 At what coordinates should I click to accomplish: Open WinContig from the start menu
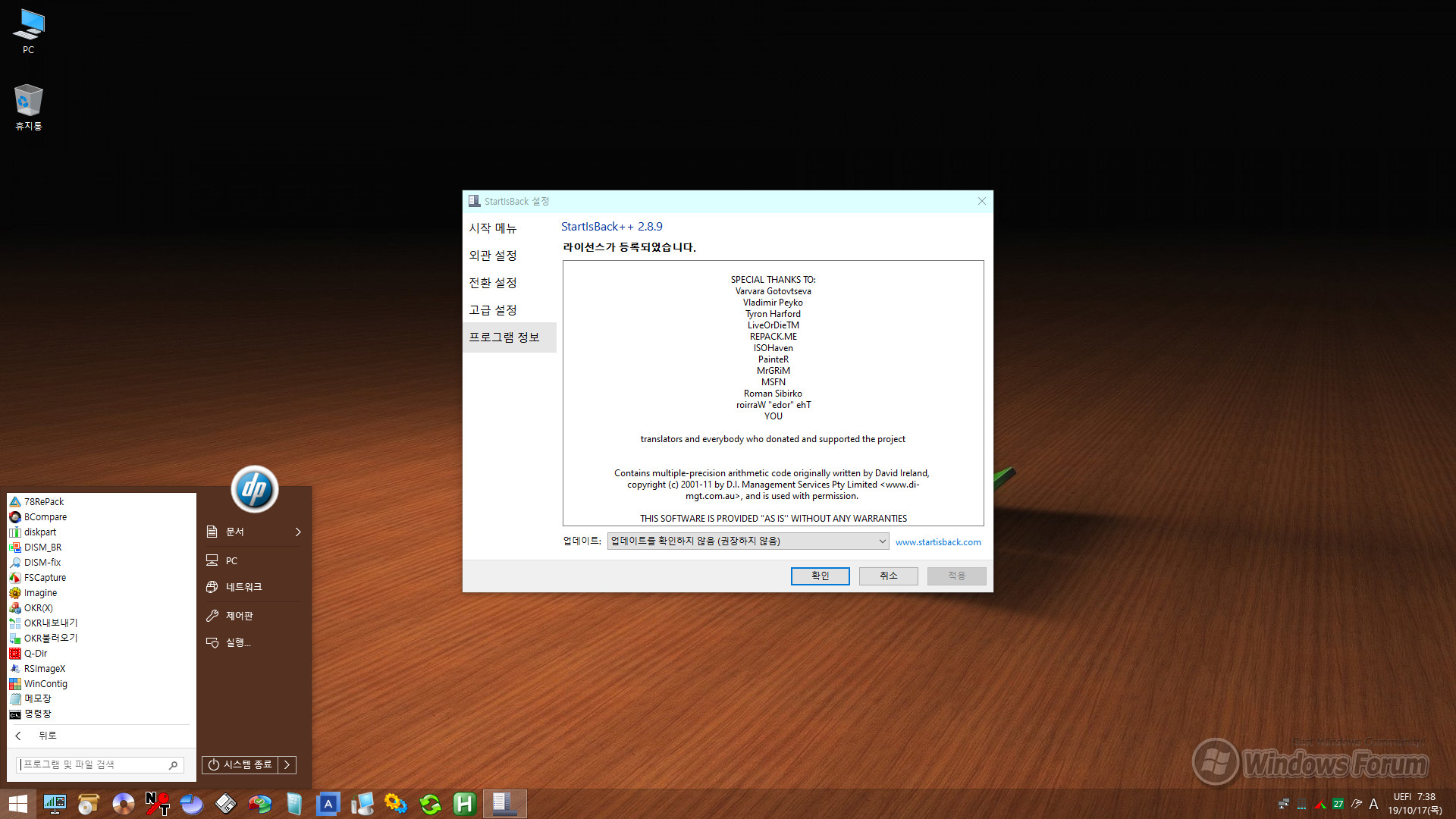click(45, 683)
